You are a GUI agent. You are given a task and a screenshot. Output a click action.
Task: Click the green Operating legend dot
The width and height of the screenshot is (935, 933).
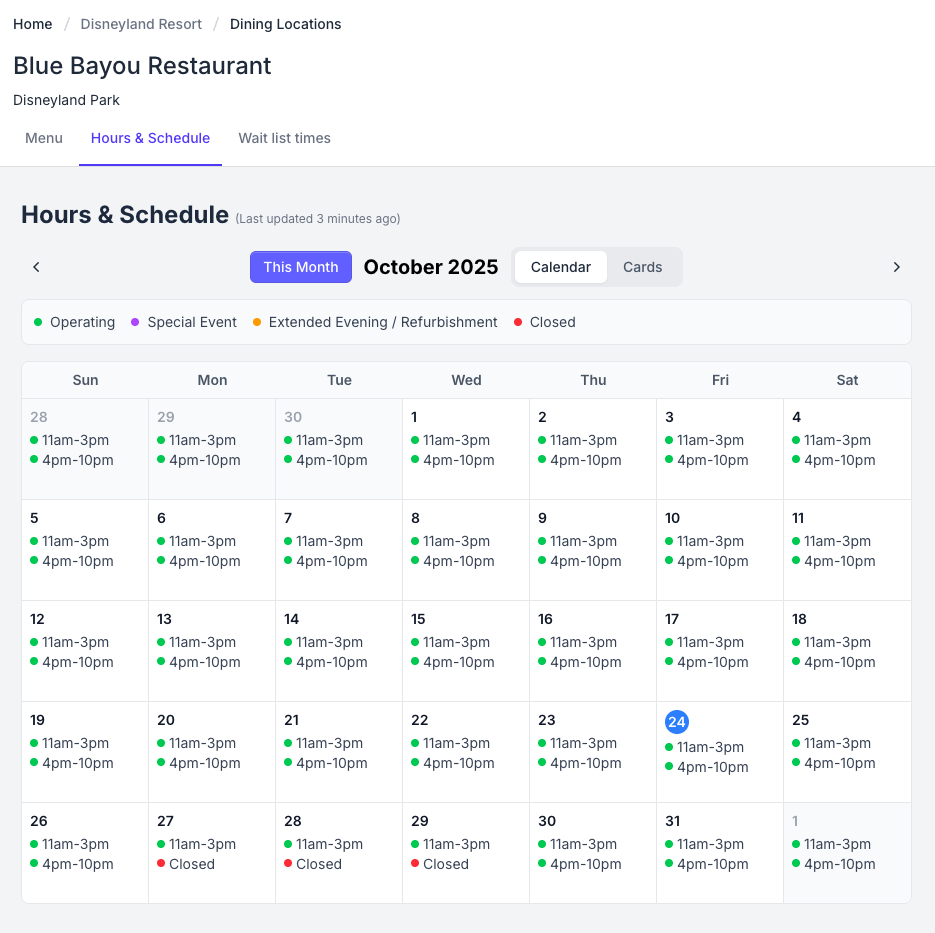click(38, 322)
